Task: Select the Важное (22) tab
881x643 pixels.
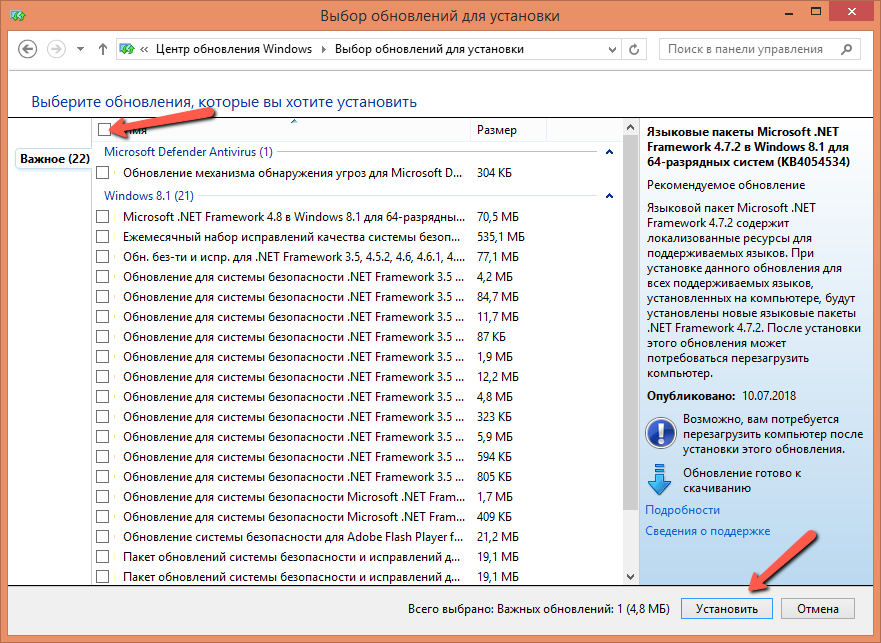Action: [55, 159]
